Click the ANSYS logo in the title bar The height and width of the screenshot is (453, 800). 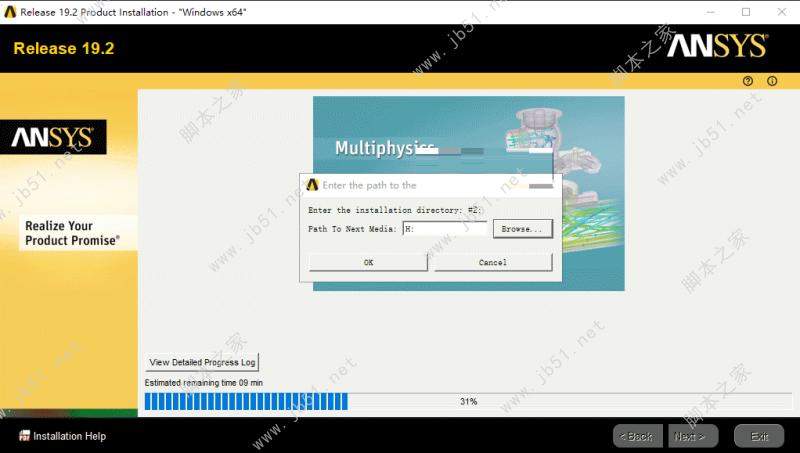tap(10, 12)
